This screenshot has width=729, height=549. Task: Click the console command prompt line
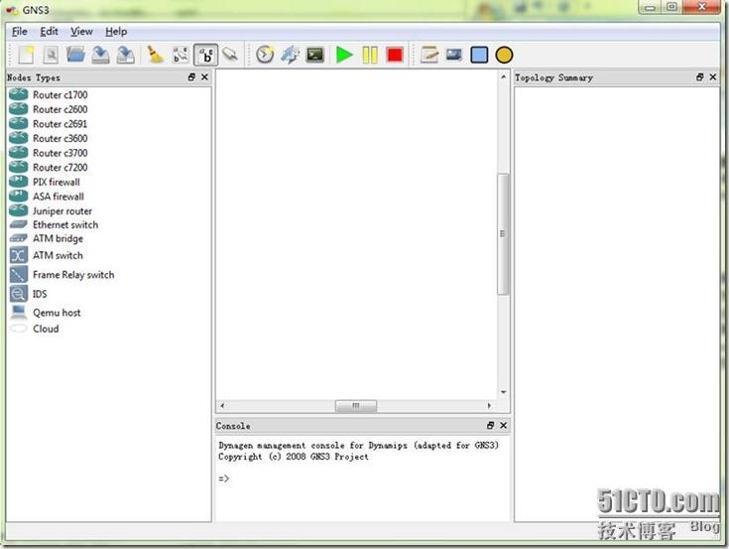pyautogui.click(x=224, y=478)
